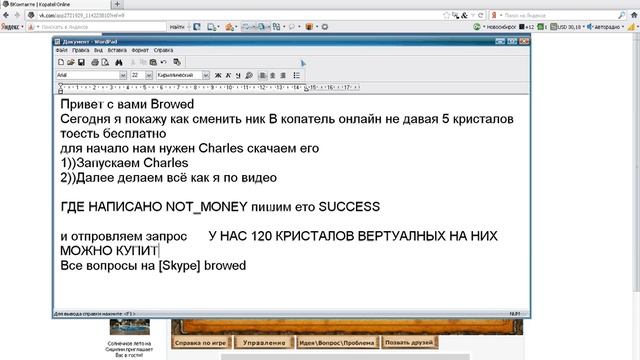Viewport: 640px width, 360px height.
Task: Go back in the browser
Action: click(x=6, y=15)
